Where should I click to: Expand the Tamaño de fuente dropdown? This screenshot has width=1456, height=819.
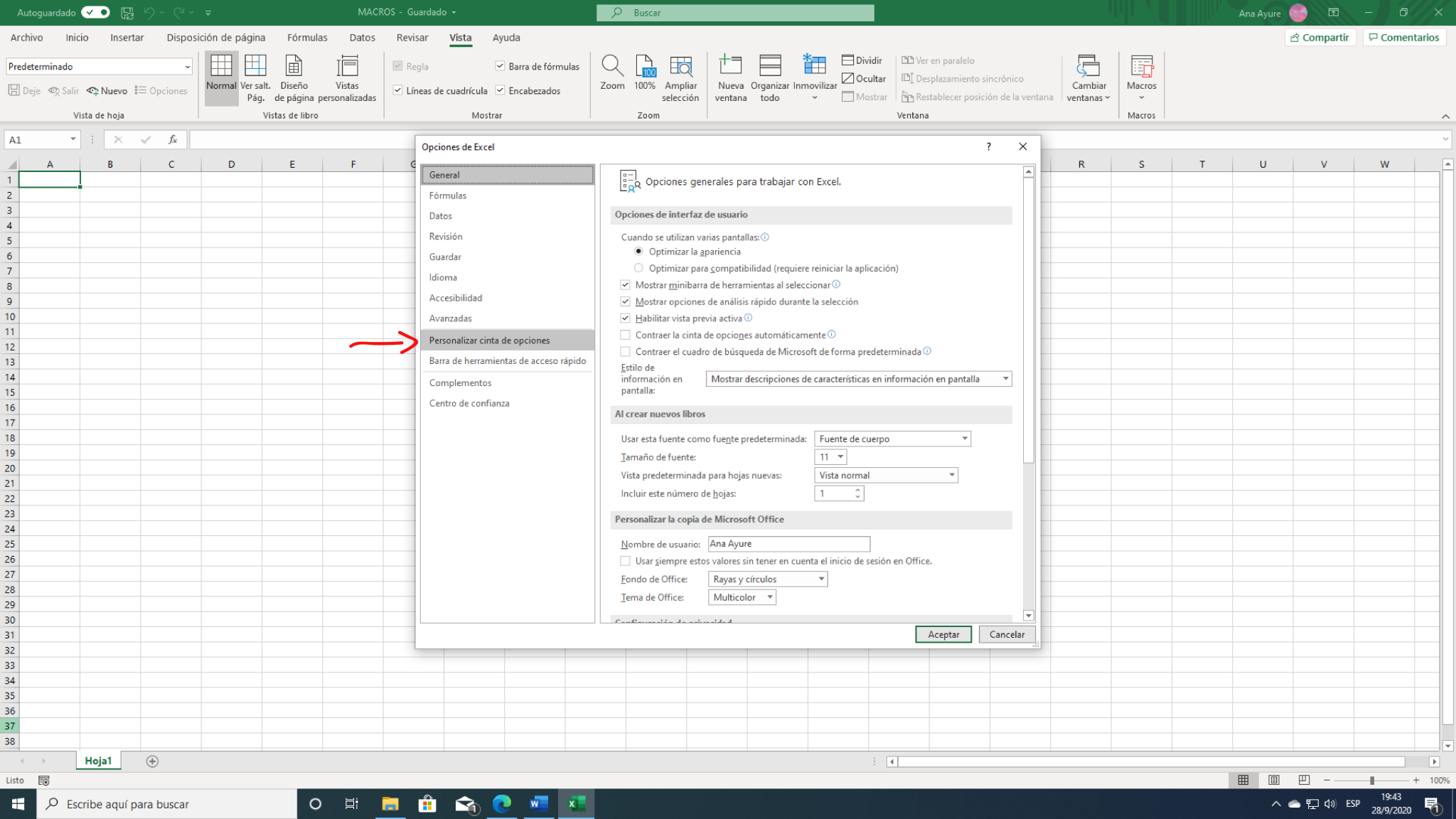point(840,456)
